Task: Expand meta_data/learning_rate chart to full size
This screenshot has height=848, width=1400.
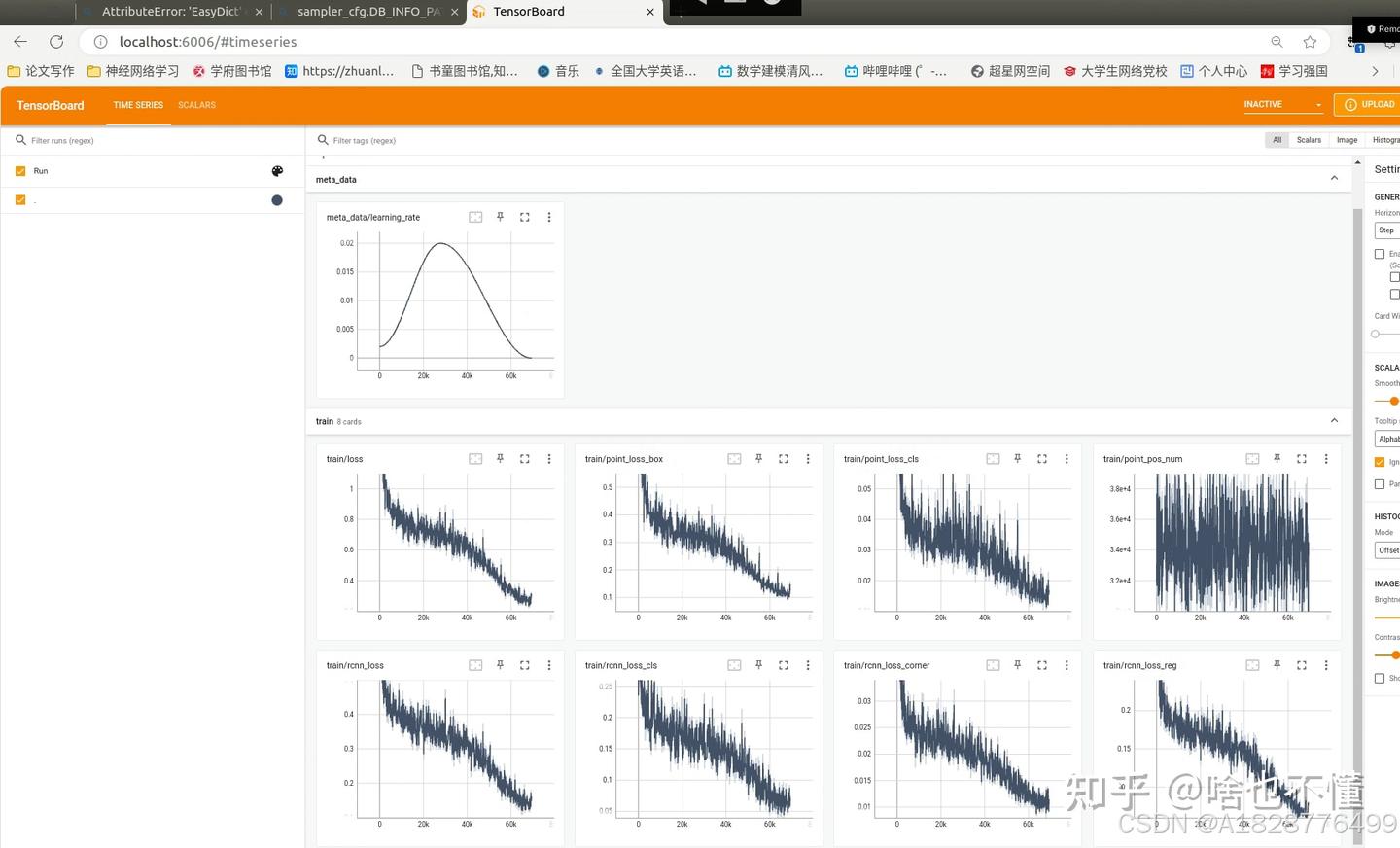Action: (525, 217)
